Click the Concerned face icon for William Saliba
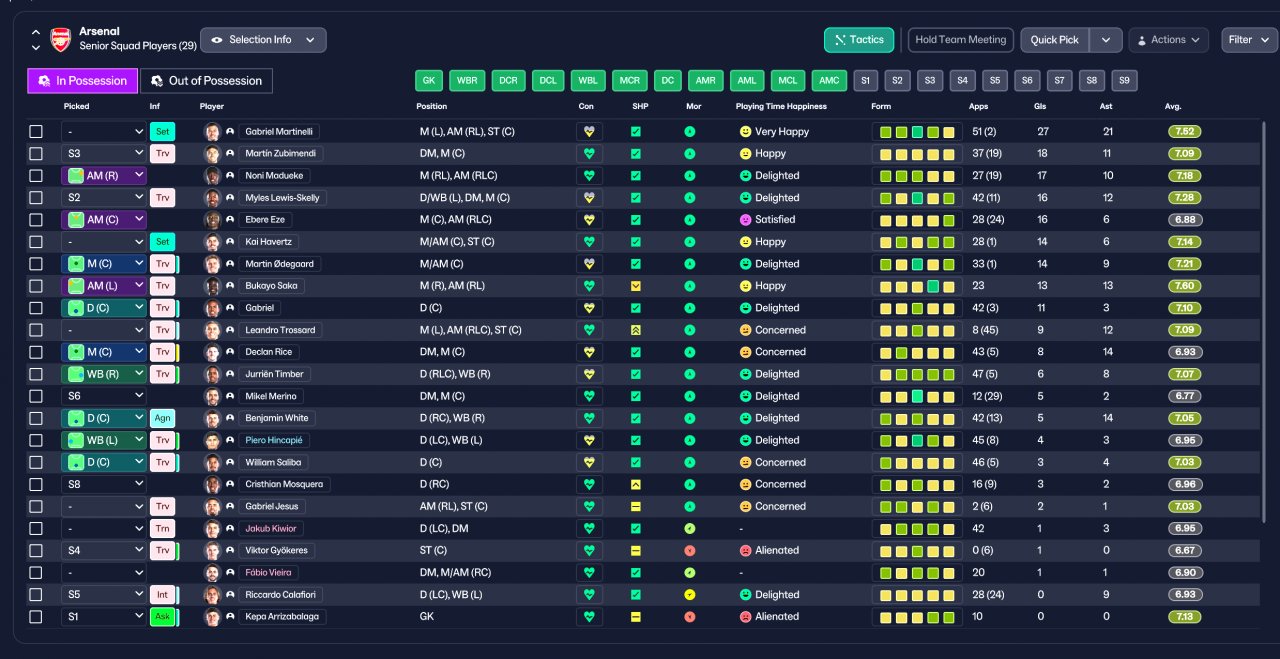 [744, 462]
